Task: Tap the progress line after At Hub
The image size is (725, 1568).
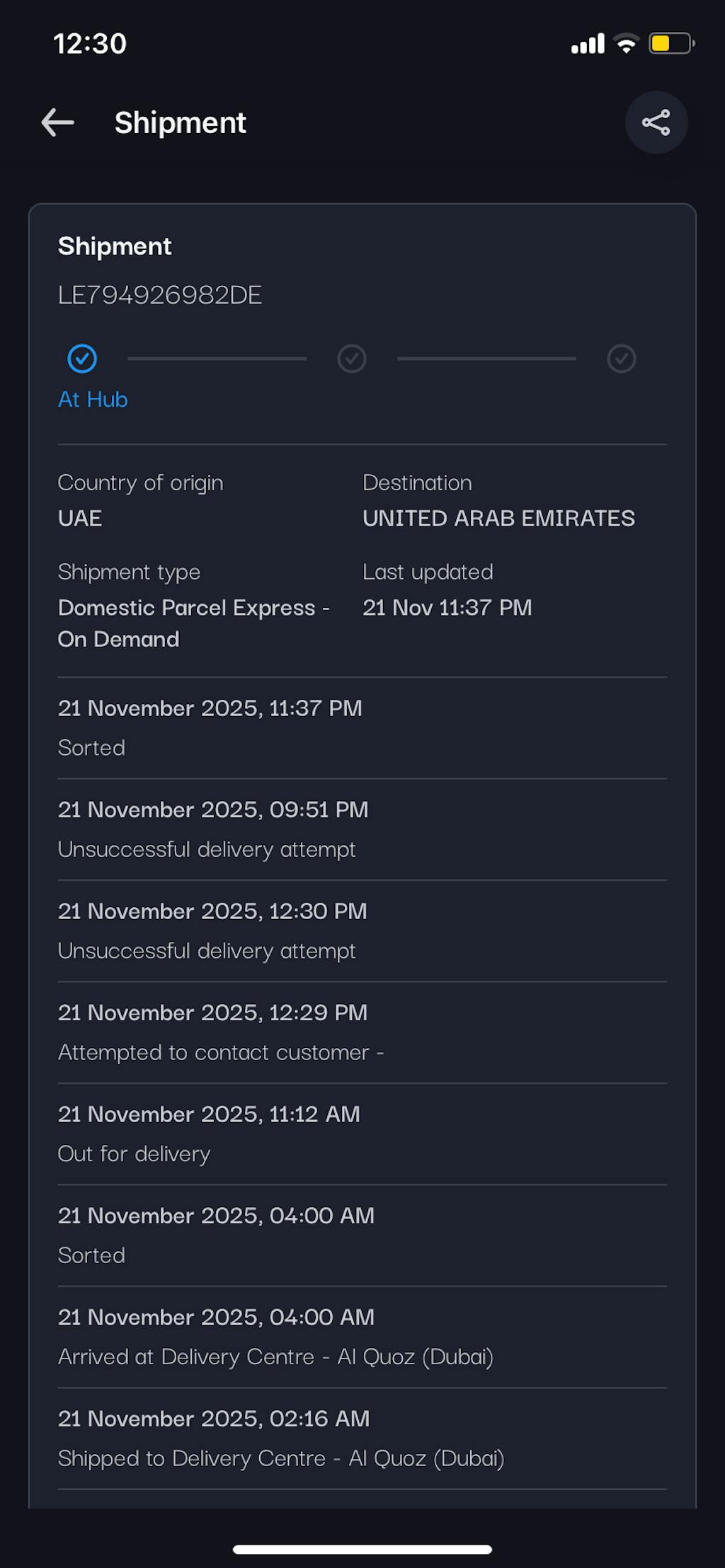Action: pyautogui.click(x=217, y=359)
